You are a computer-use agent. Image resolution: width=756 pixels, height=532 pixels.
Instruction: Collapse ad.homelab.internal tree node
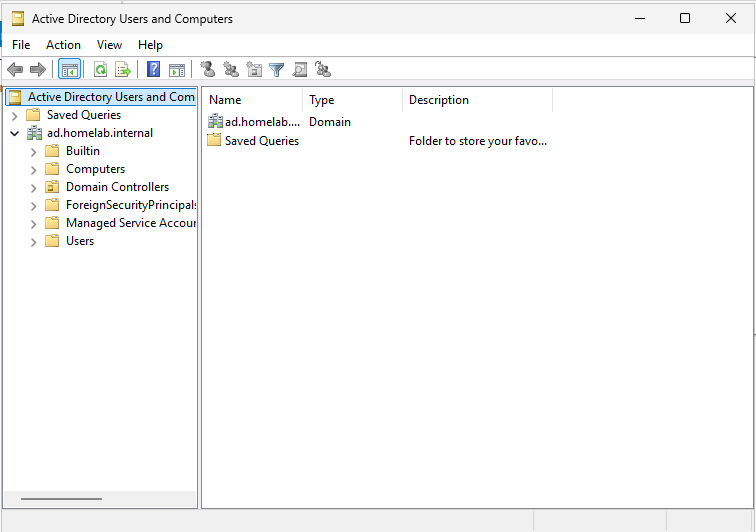pyautogui.click(x=15, y=134)
